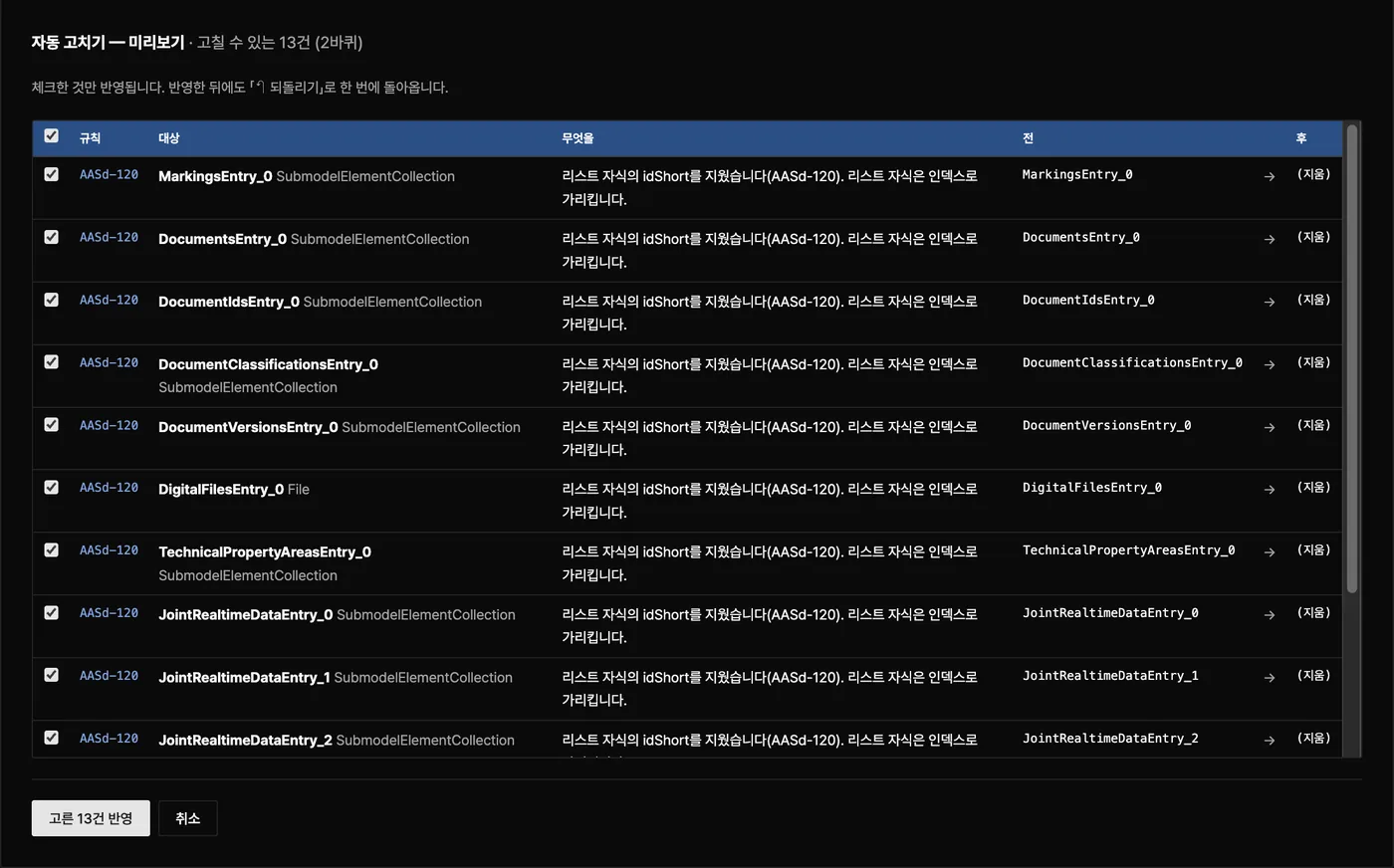1394x868 pixels.
Task: Click the description text in the DocumentIdsEntry_0 row
Action: pyautogui.click(x=770, y=313)
